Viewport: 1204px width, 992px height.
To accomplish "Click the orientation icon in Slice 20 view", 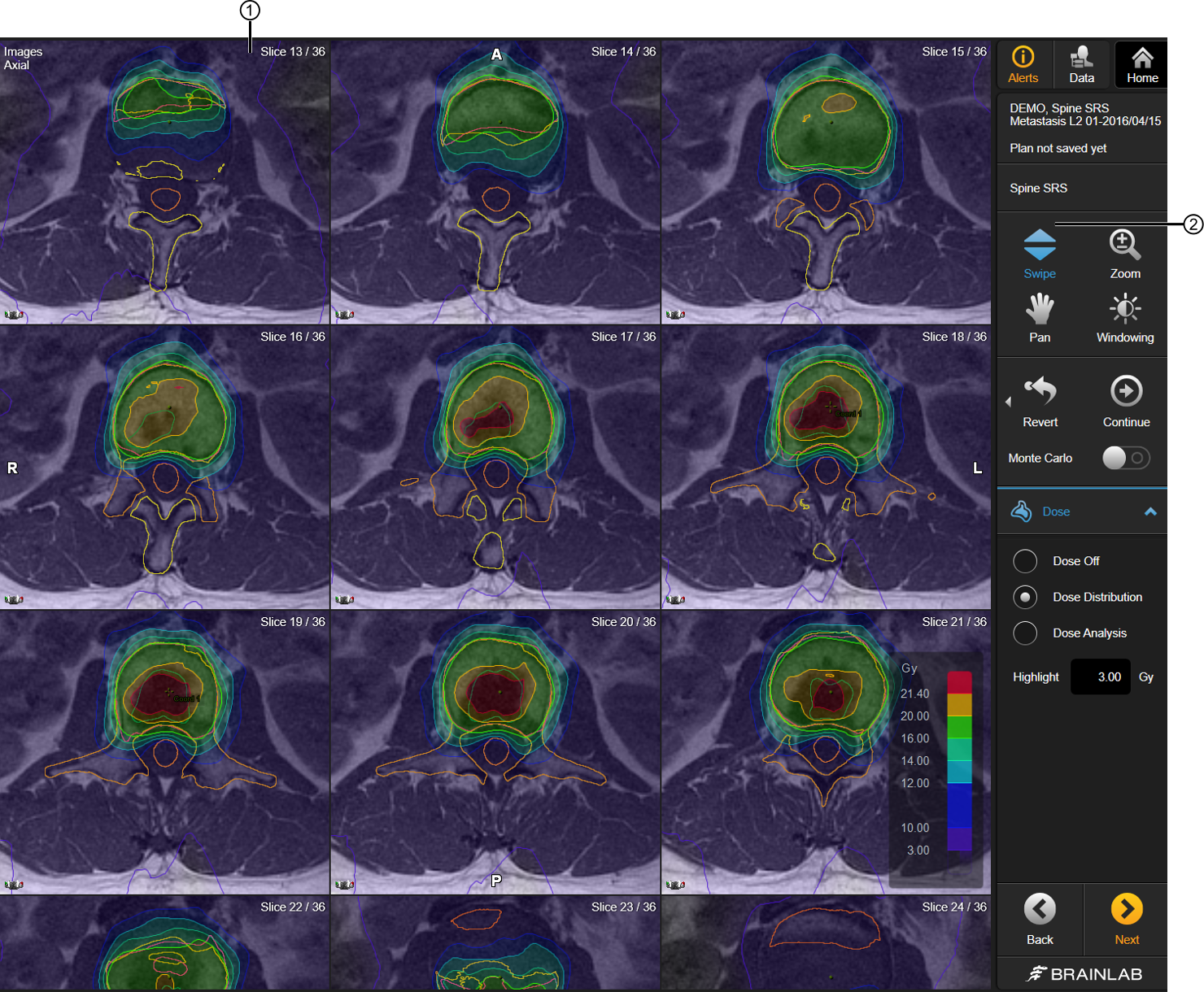I will (x=345, y=885).
